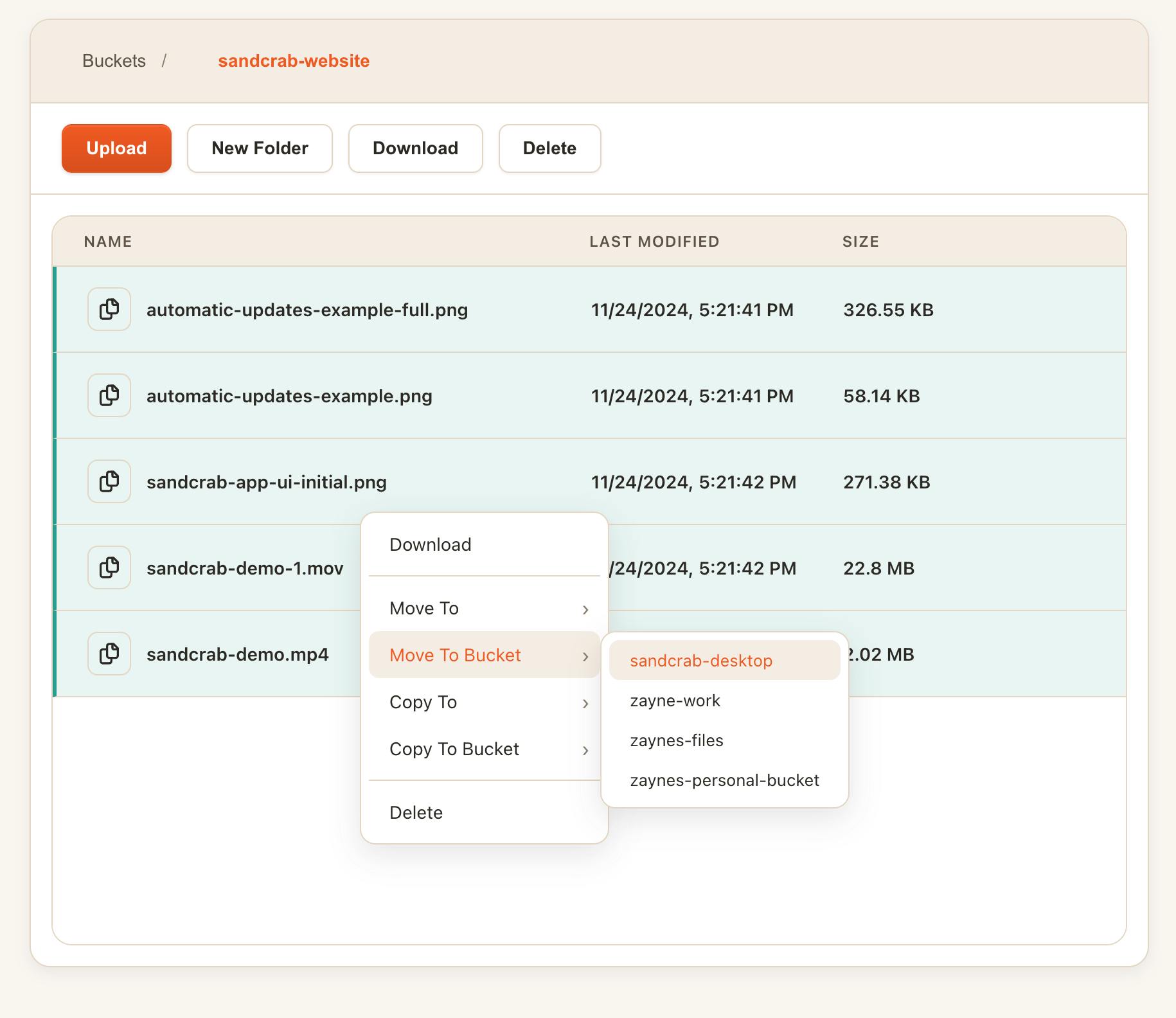Go back to Buckets breadcrumb
The image size is (1176, 1018).
(x=114, y=61)
